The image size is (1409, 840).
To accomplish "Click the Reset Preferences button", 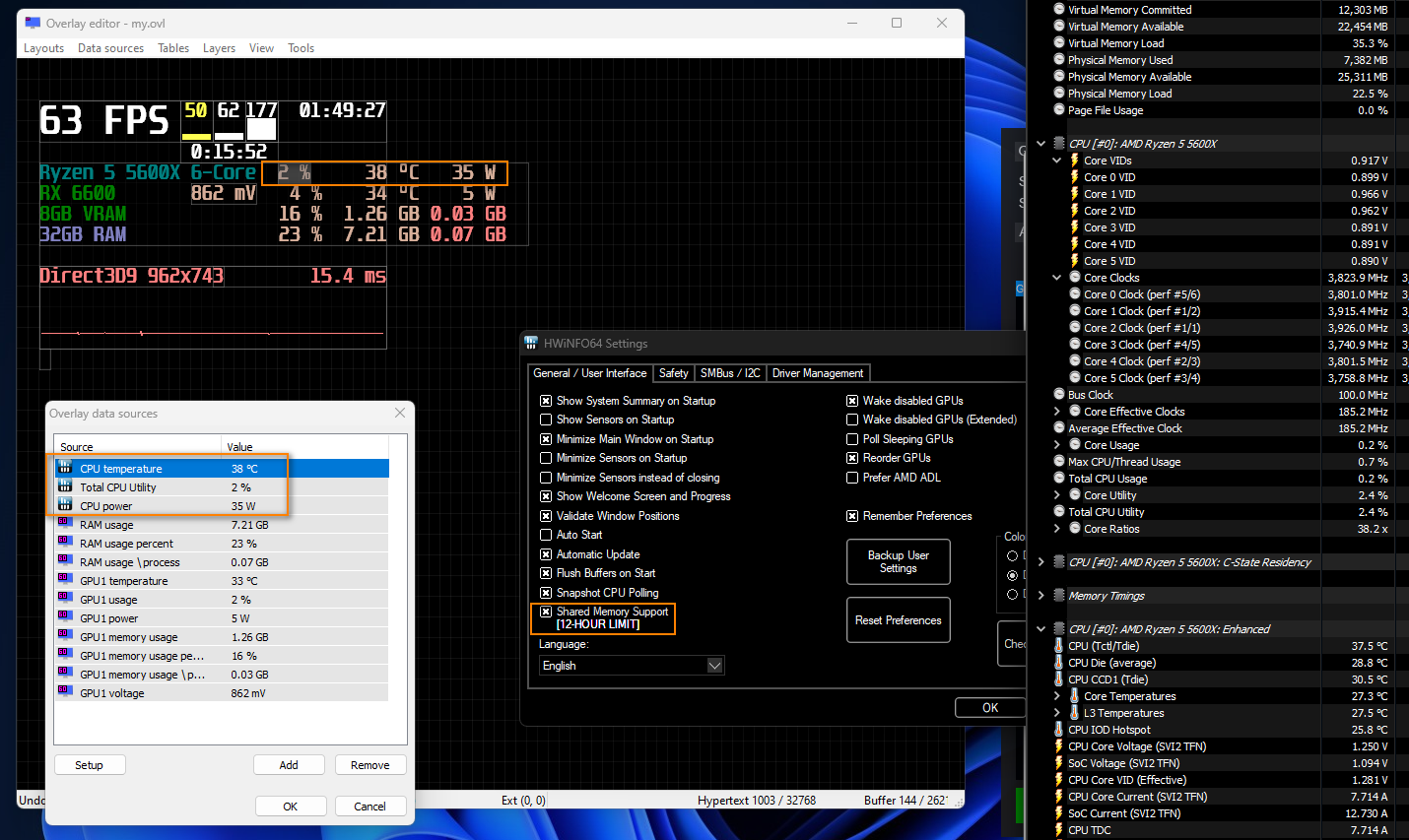I will click(899, 620).
